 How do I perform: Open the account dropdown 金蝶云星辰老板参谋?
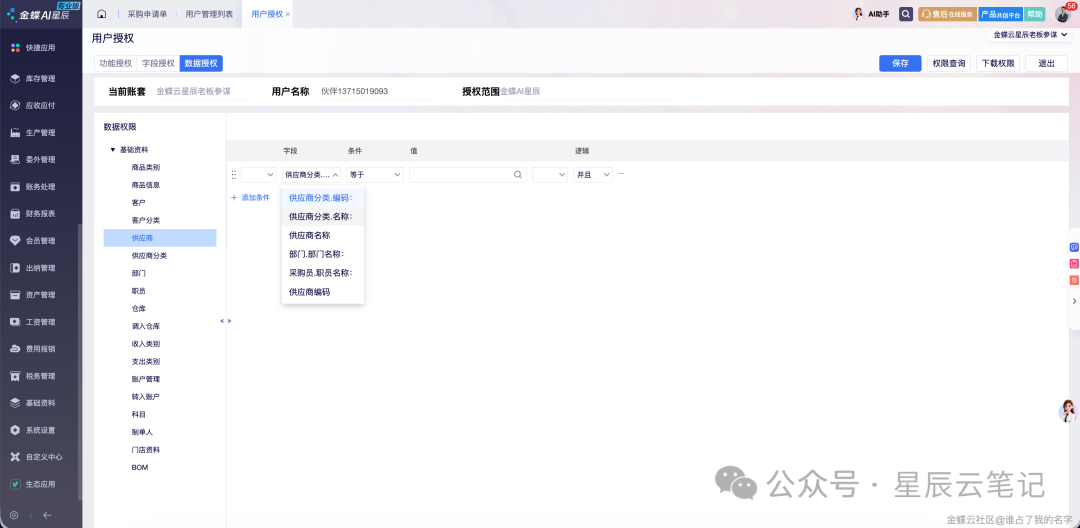coord(1030,34)
